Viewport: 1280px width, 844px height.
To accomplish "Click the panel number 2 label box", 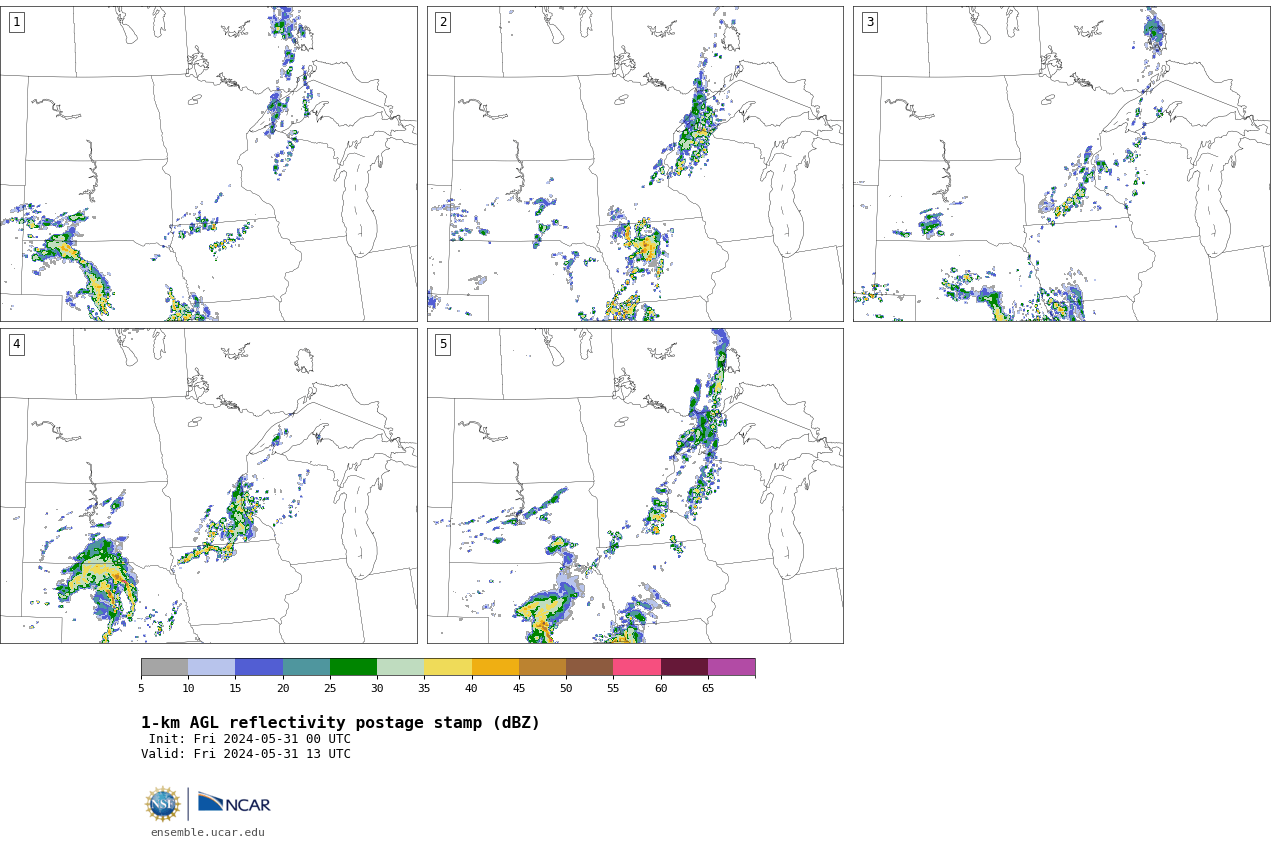I will click(x=443, y=22).
